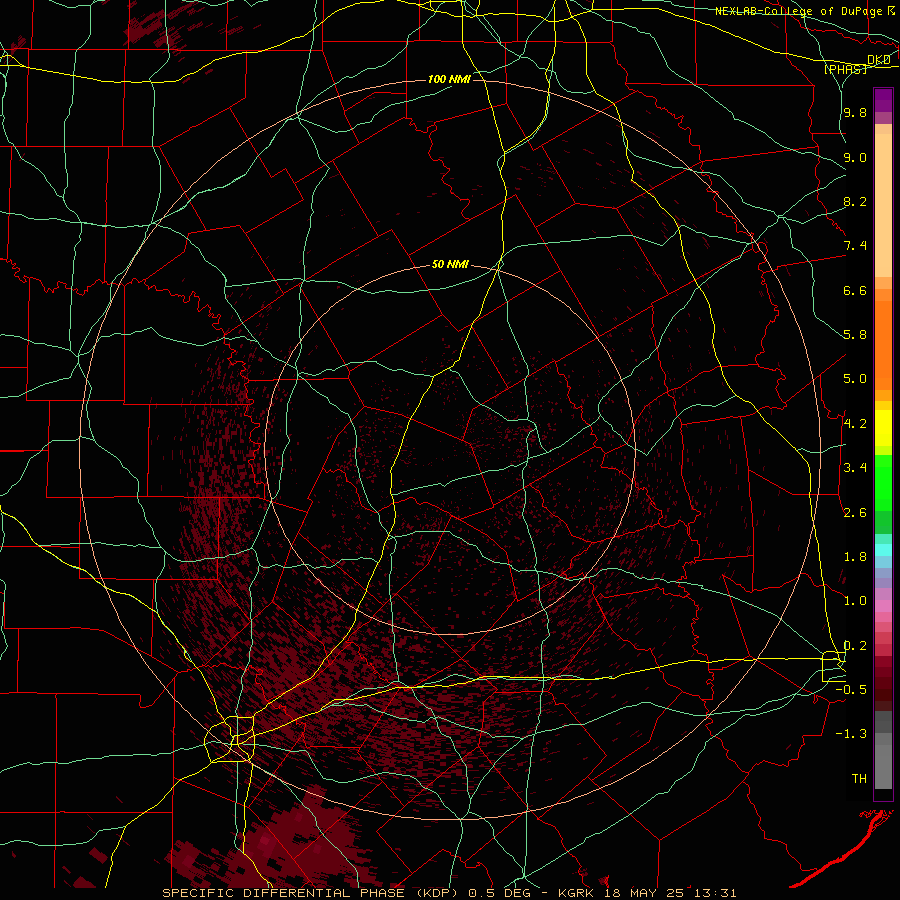Click the 4.2 scale value

click(x=855, y=424)
